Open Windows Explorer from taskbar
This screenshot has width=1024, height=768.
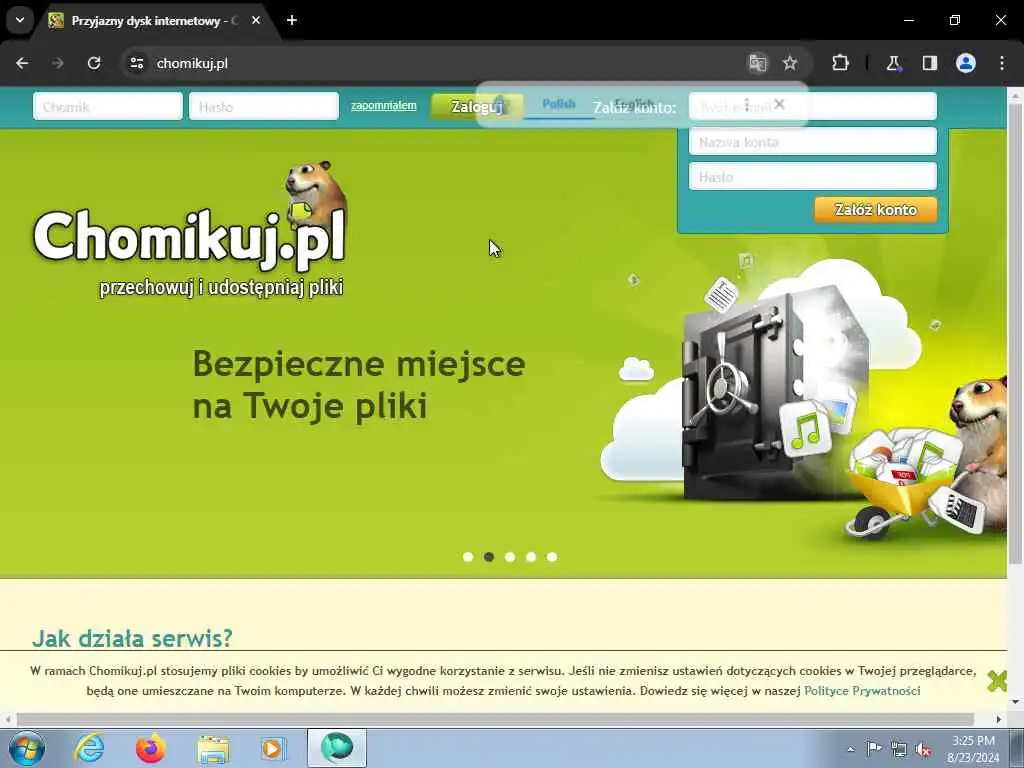[x=213, y=748]
